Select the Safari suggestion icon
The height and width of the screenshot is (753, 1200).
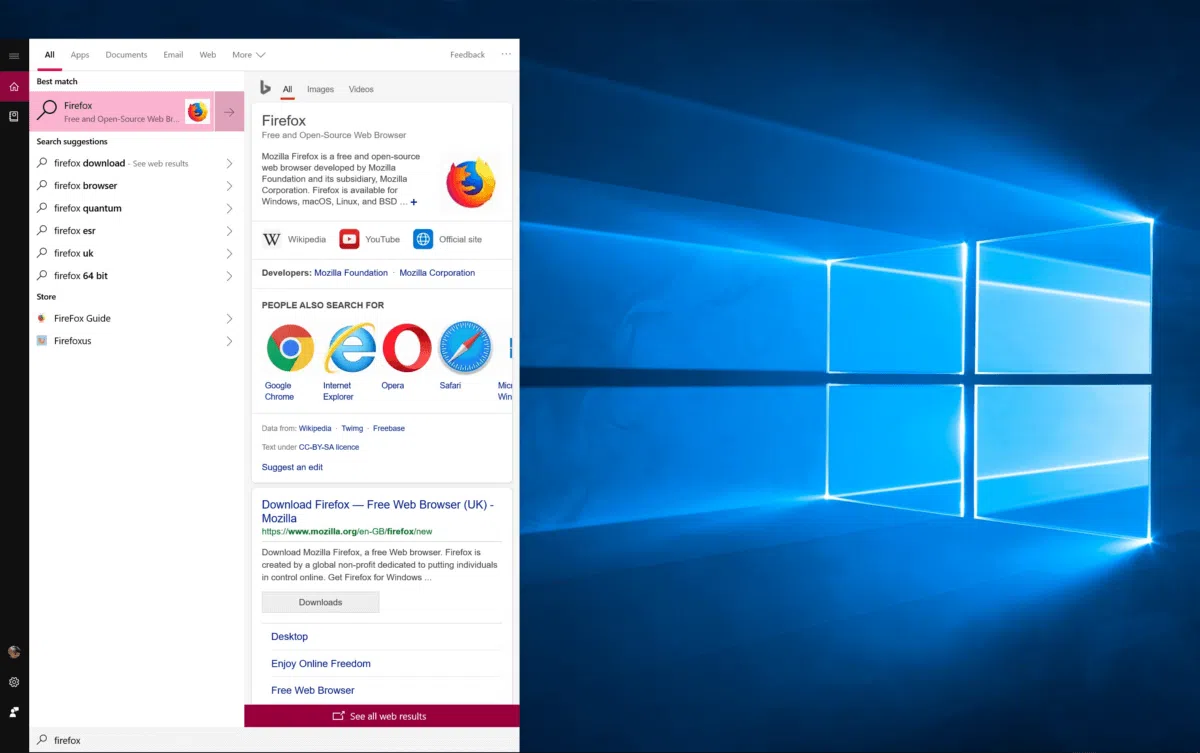click(x=464, y=347)
